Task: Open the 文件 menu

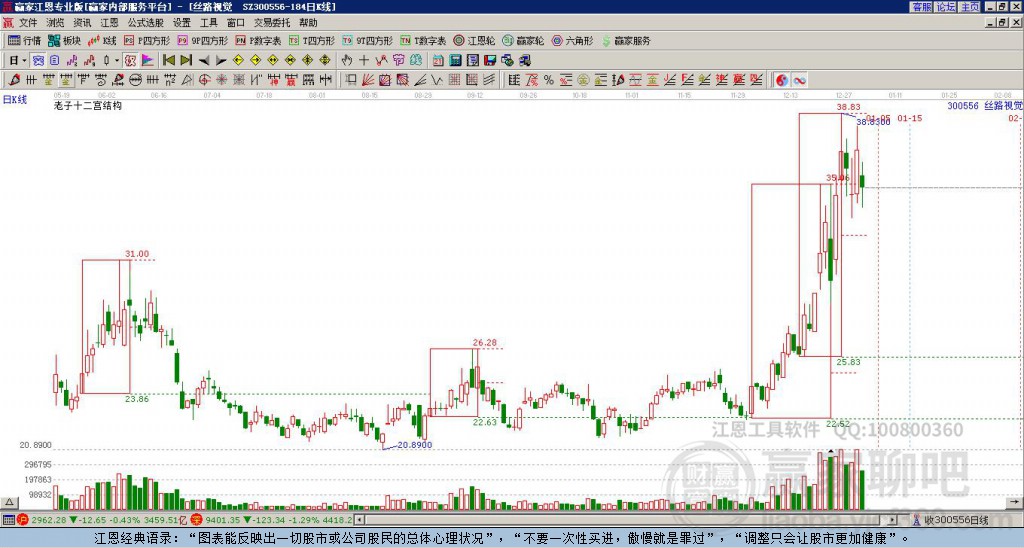Action: pos(28,23)
